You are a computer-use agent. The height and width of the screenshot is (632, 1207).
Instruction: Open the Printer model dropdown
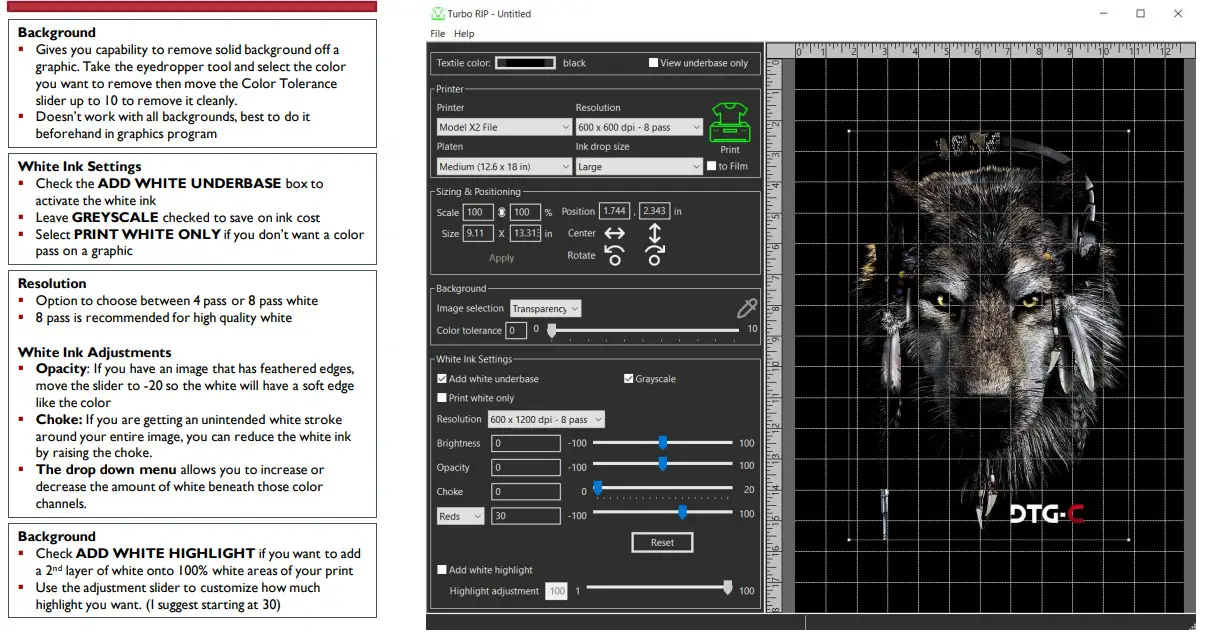[x=504, y=128]
